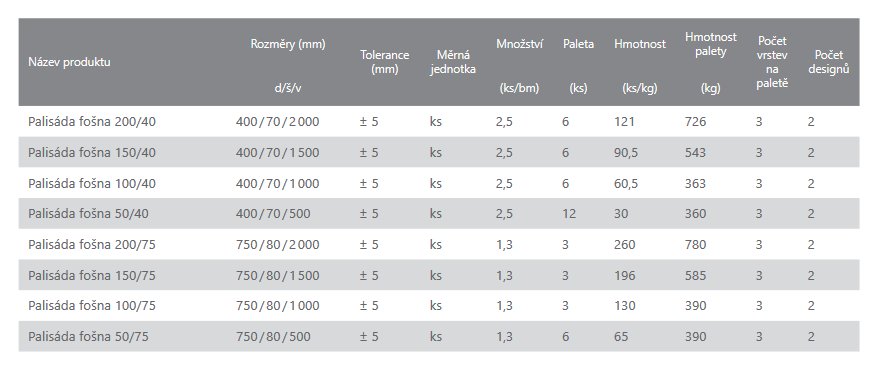Click the pallet weight value 585
This screenshot has width=877, height=367.
coord(695,275)
